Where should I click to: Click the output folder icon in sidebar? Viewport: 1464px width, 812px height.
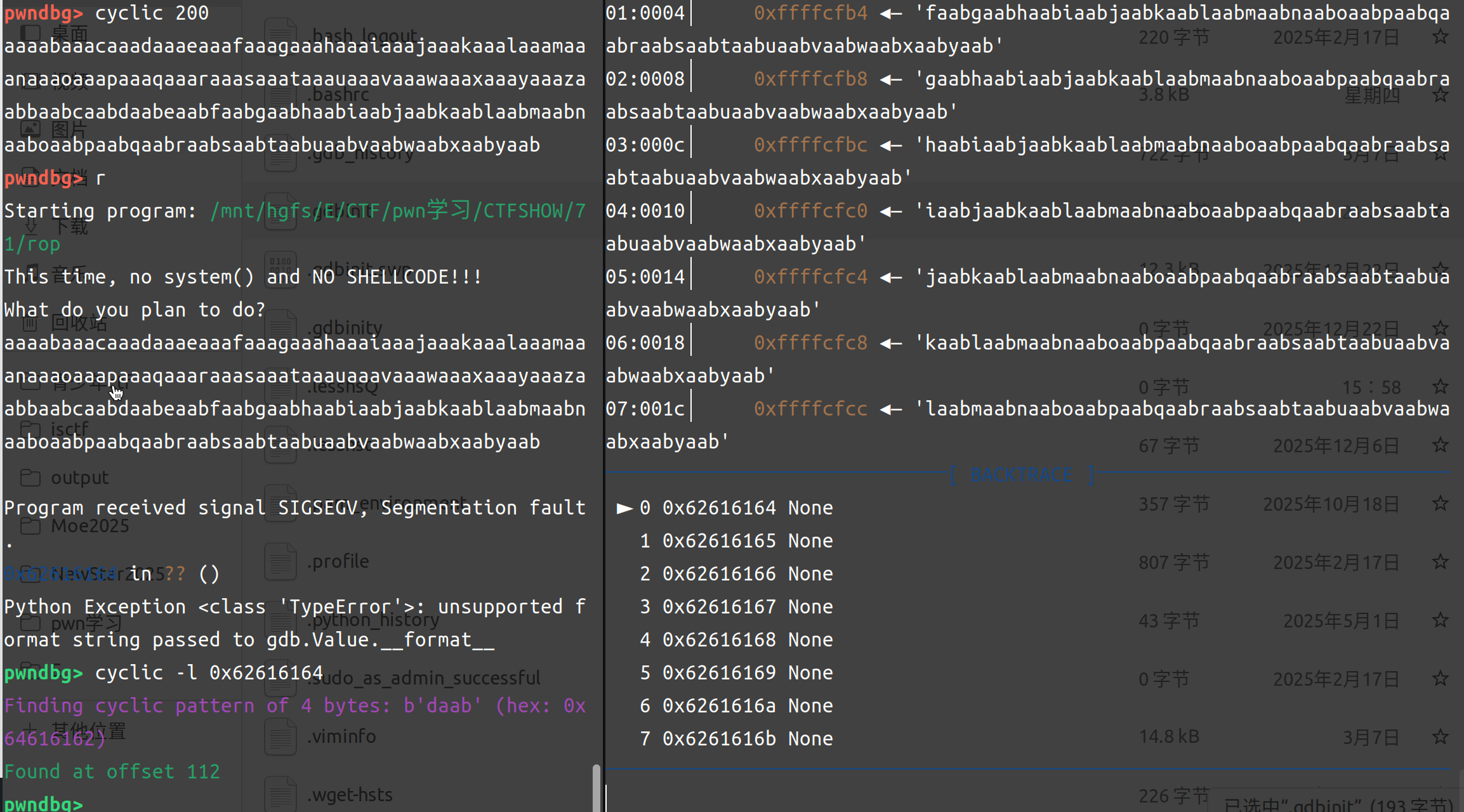30,478
